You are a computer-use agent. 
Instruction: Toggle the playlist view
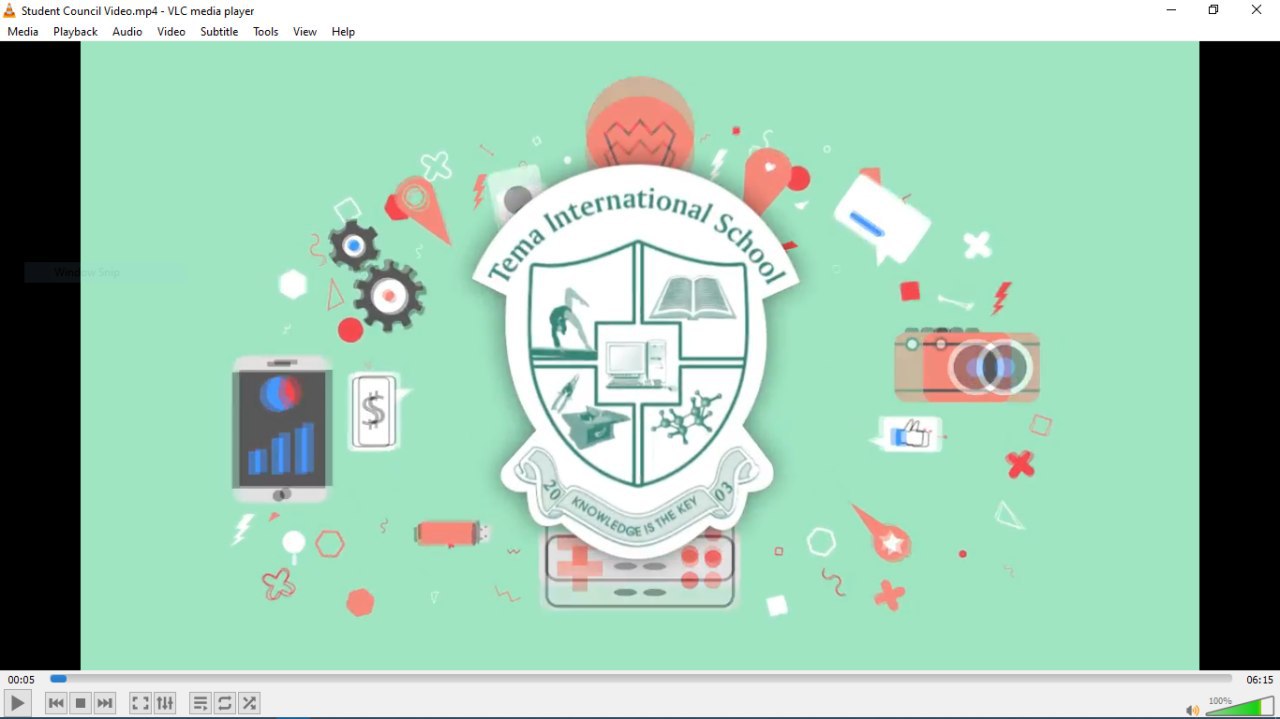point(200,703)
